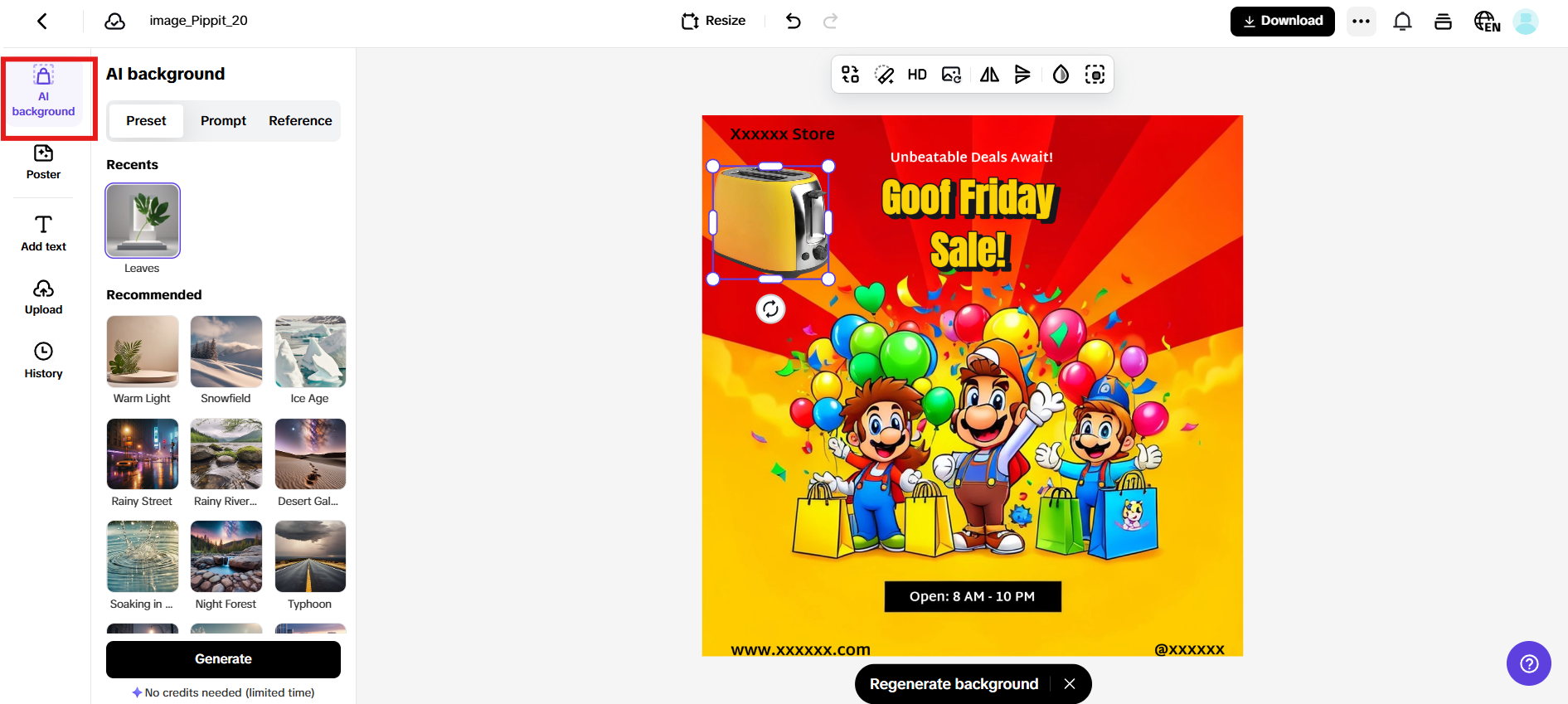Undo the last action
This screenshot has width=1568, height=704.
tap(793, 21)
